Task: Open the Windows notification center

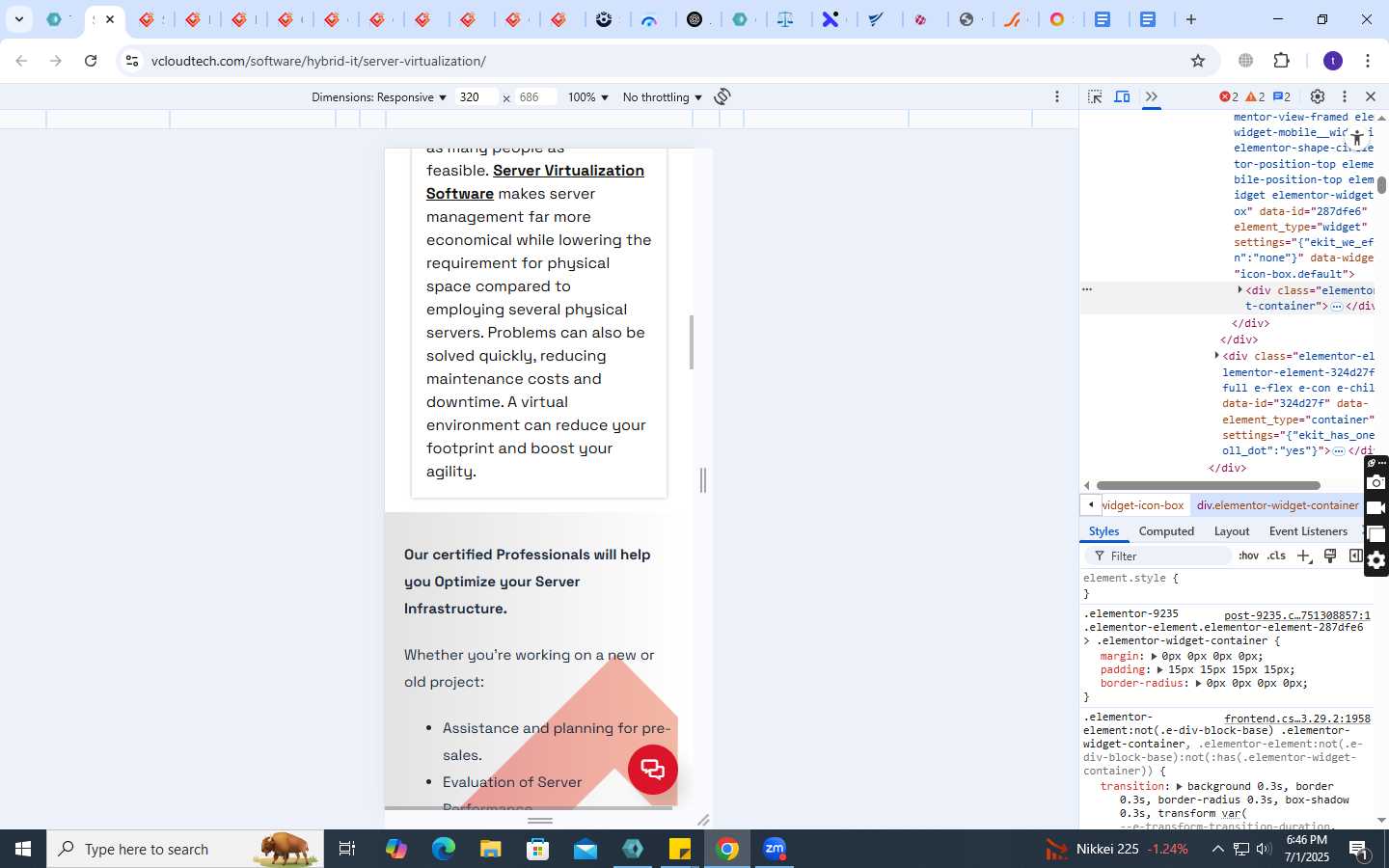Action: pos(1359,849)
